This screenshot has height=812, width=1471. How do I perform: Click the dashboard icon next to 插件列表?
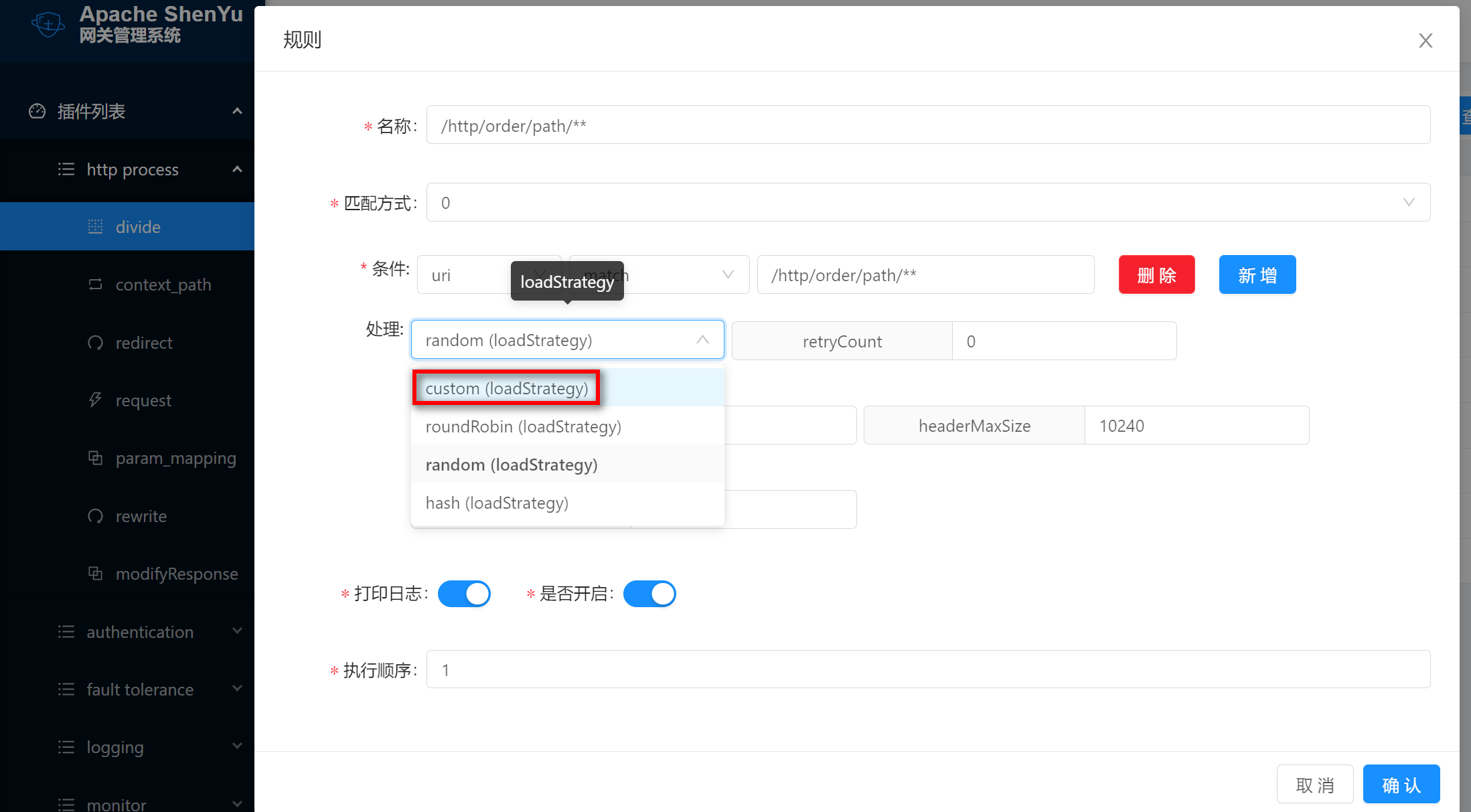(37, 111)
